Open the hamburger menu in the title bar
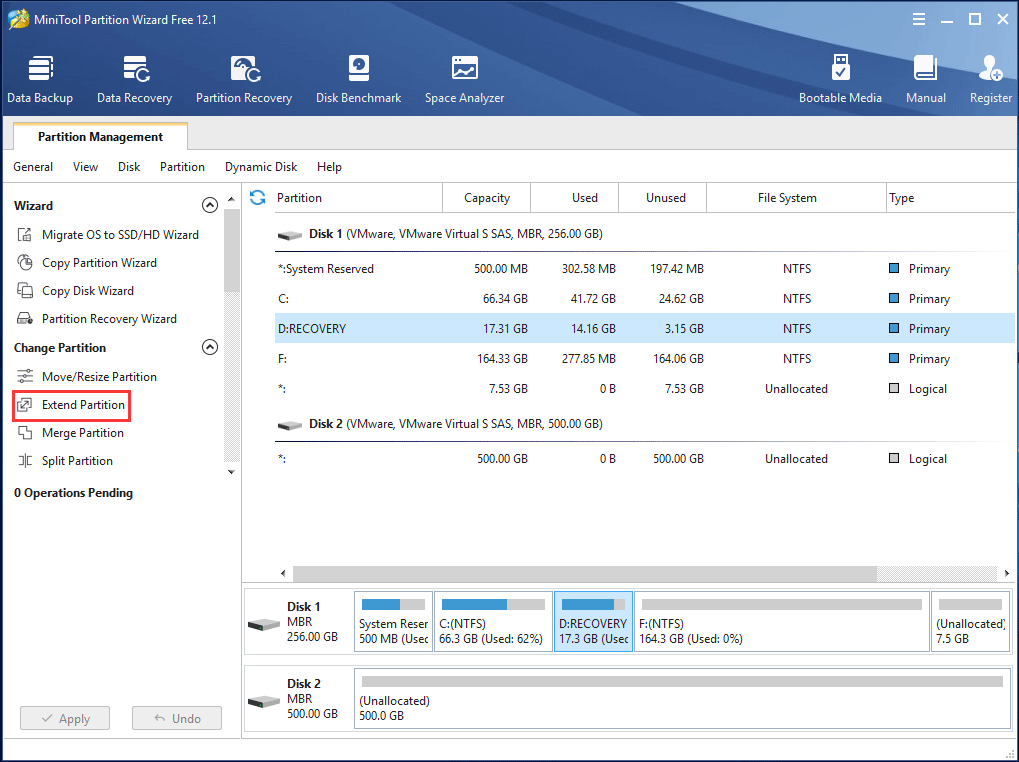Image resolution: width=1019 pixels, height=762 pixels. tap(919, 19)
